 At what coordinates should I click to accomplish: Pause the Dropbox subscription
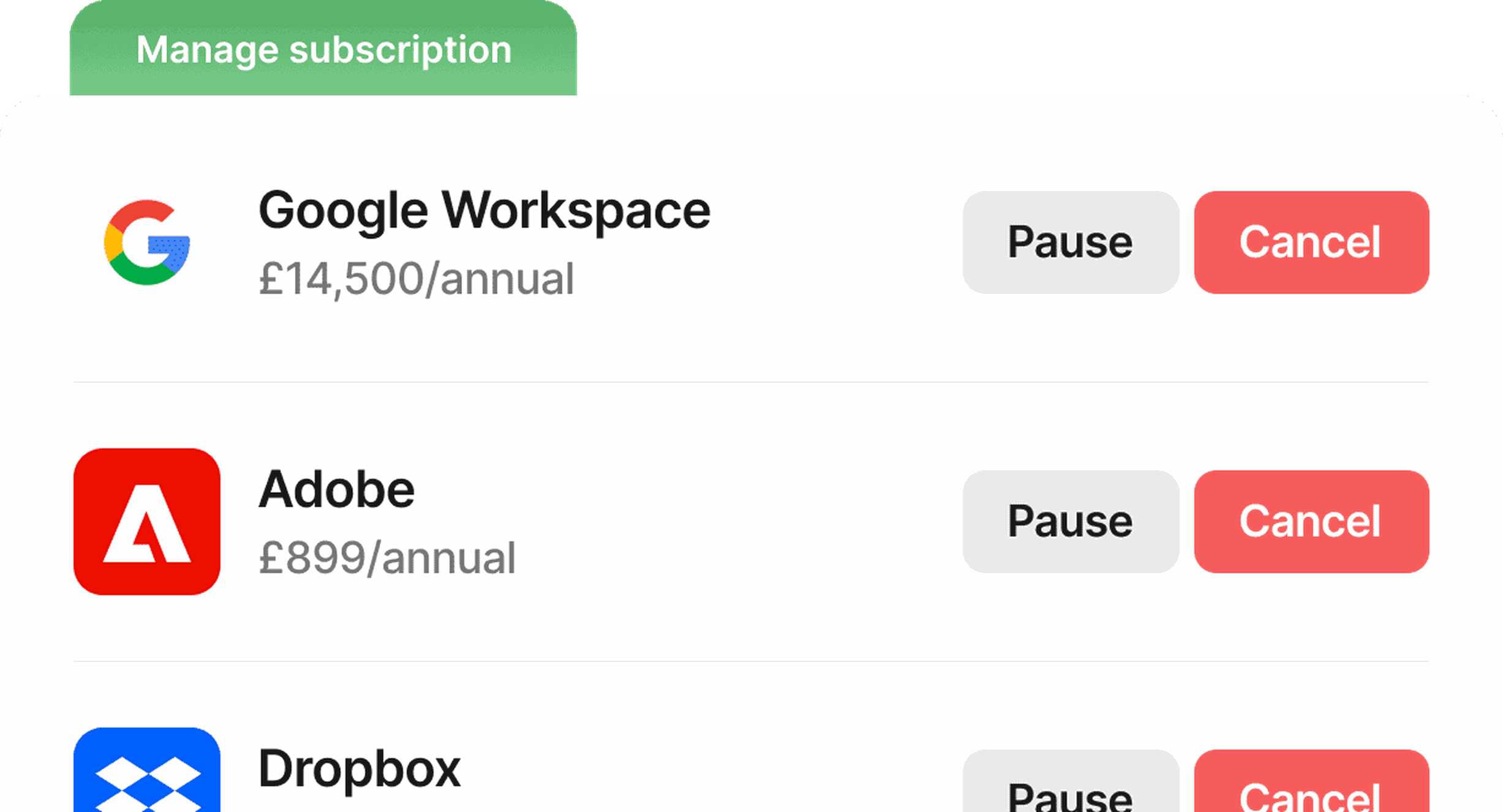click(1071, 781)
